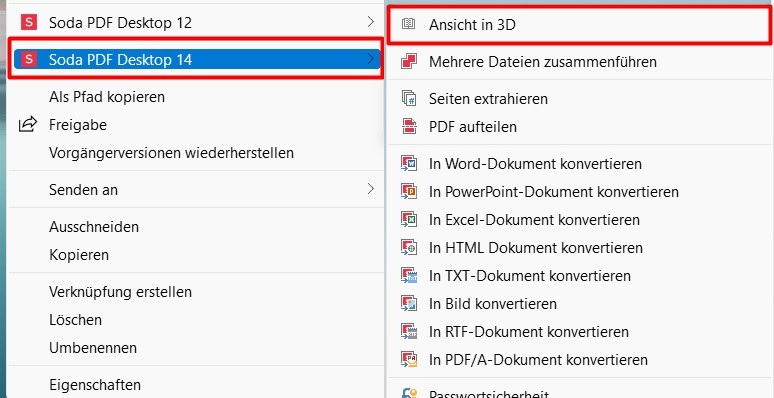Click the HTML conversion icon
The width and height of the screenshot is (774, 398).
tap(409, 247)
